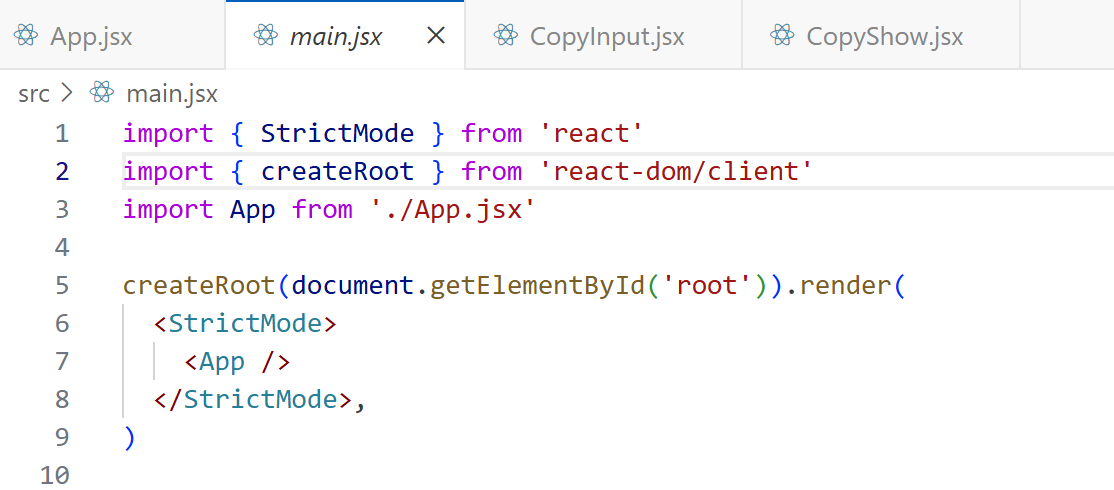
Task: Click line number 9 in the gutter
Action: coord(62,437)
